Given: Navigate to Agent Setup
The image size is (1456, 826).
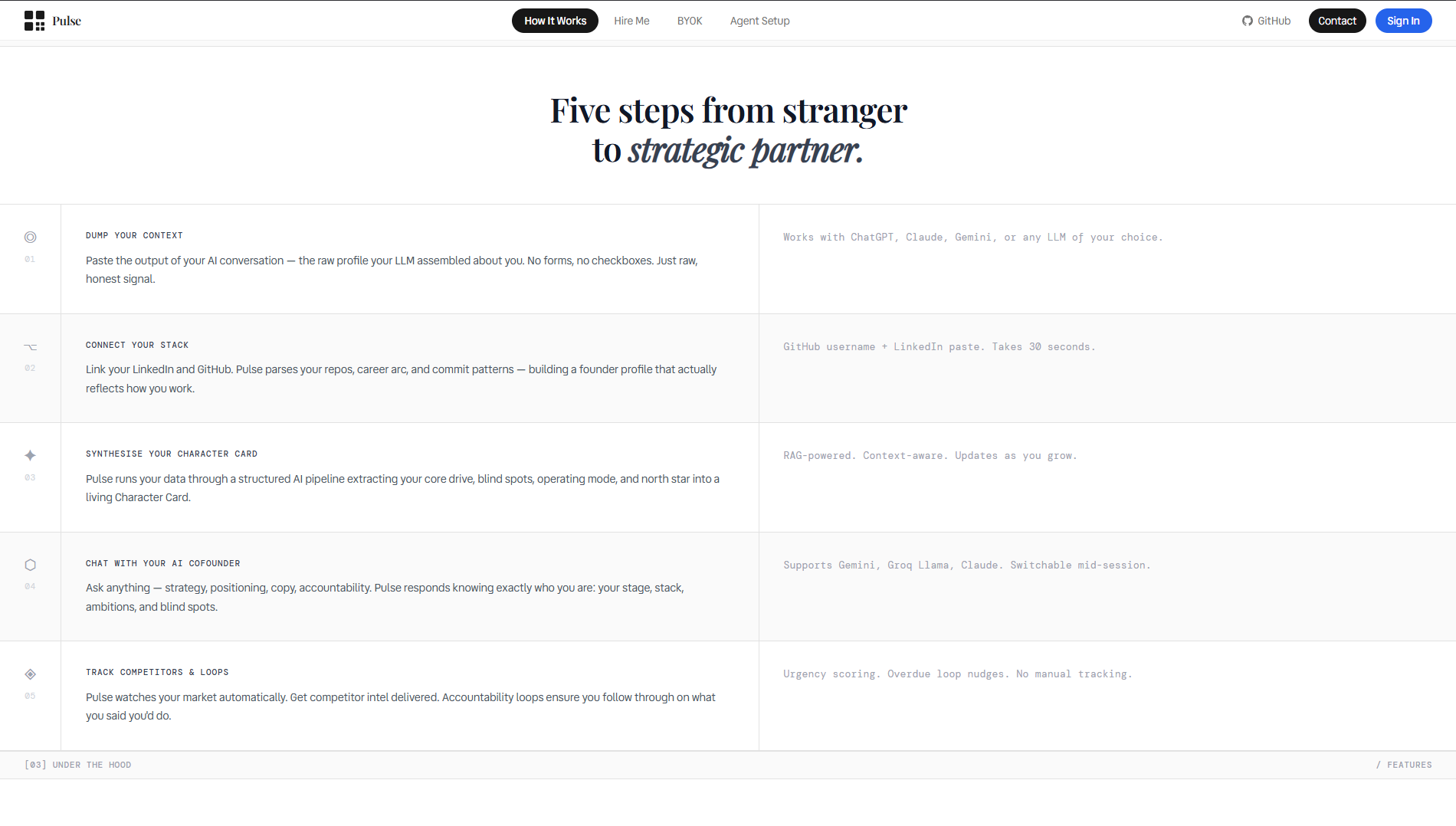Looking at the screenshot, I should click(759, 21).
